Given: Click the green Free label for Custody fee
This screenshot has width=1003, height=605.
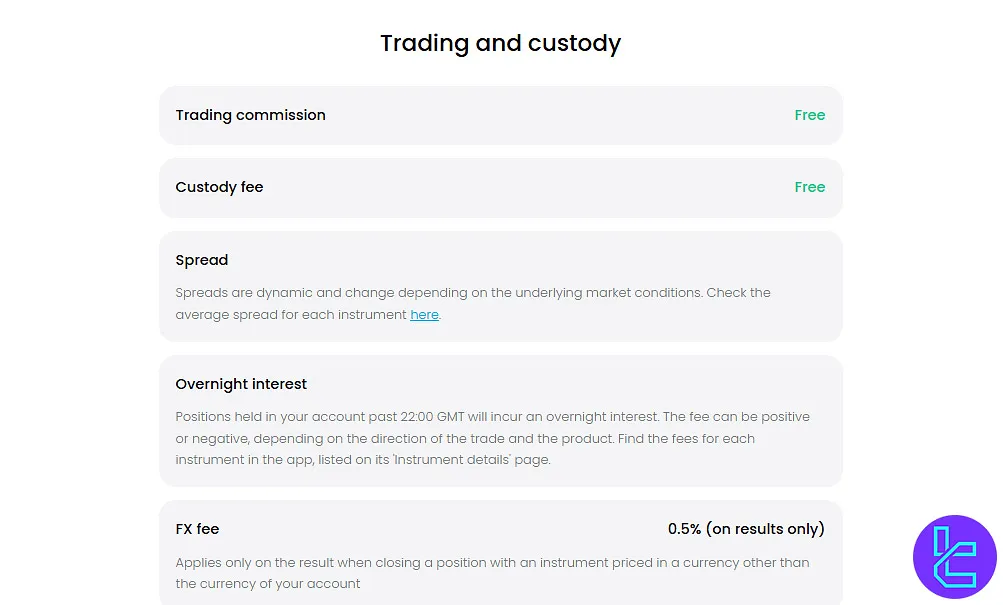Looking at the screenshot, I should click(809, 187).
